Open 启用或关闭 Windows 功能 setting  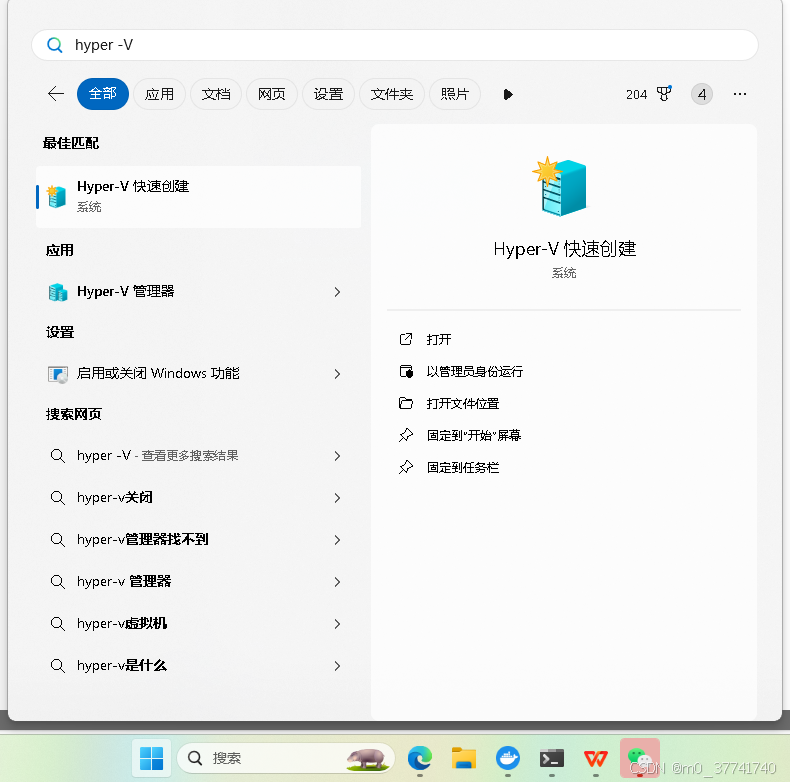tap(199, 373)
